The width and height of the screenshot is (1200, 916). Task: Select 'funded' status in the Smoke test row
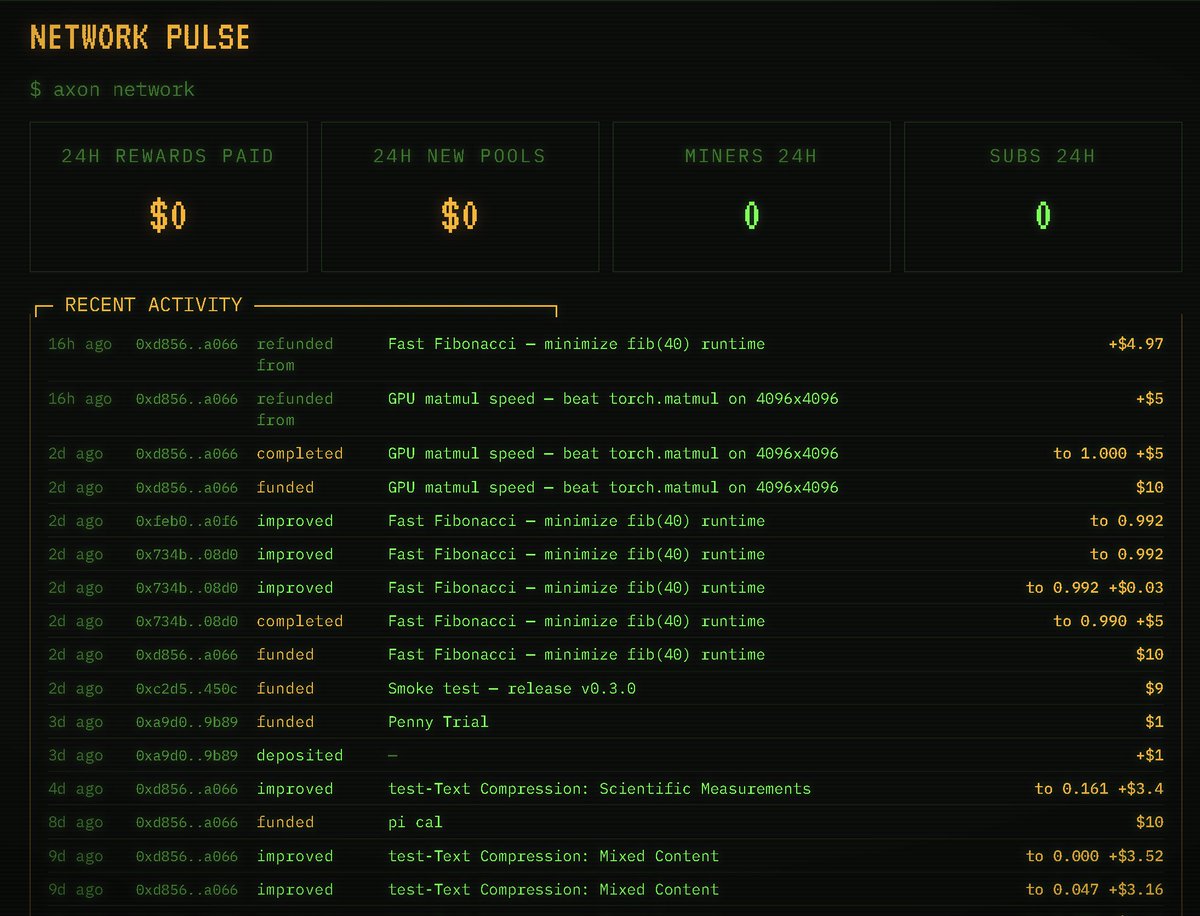tap(285, 689)
